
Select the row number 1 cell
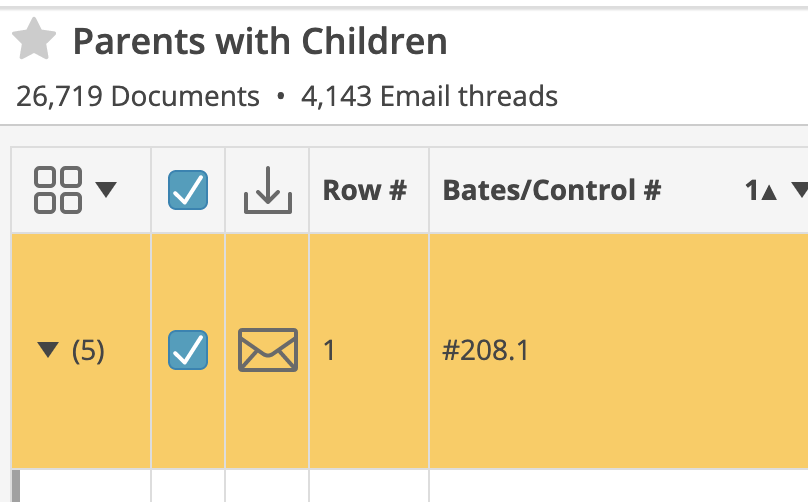pos(369,351)
